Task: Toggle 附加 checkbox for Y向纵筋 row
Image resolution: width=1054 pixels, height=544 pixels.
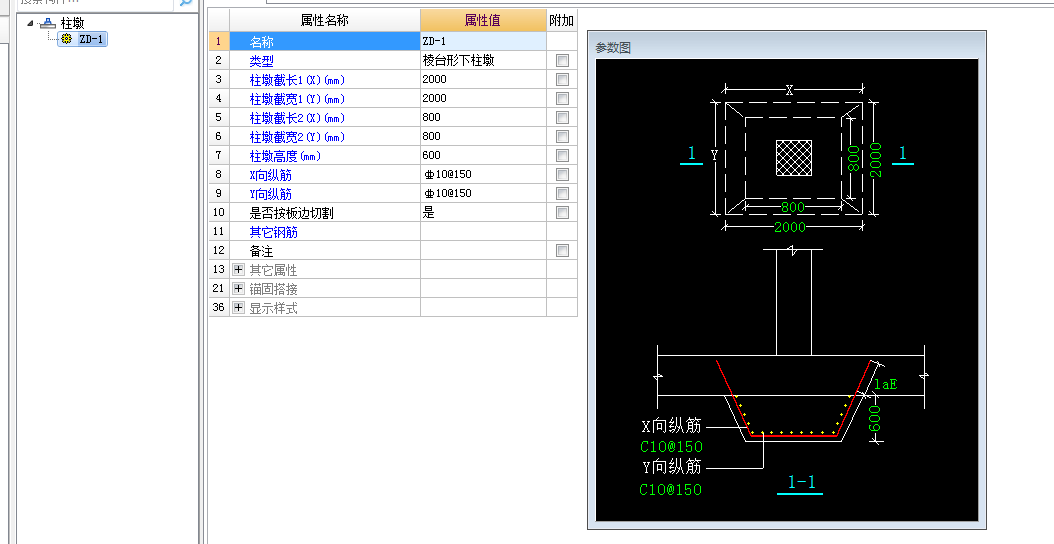Action: pyautogui.click(x=562, y=194)
